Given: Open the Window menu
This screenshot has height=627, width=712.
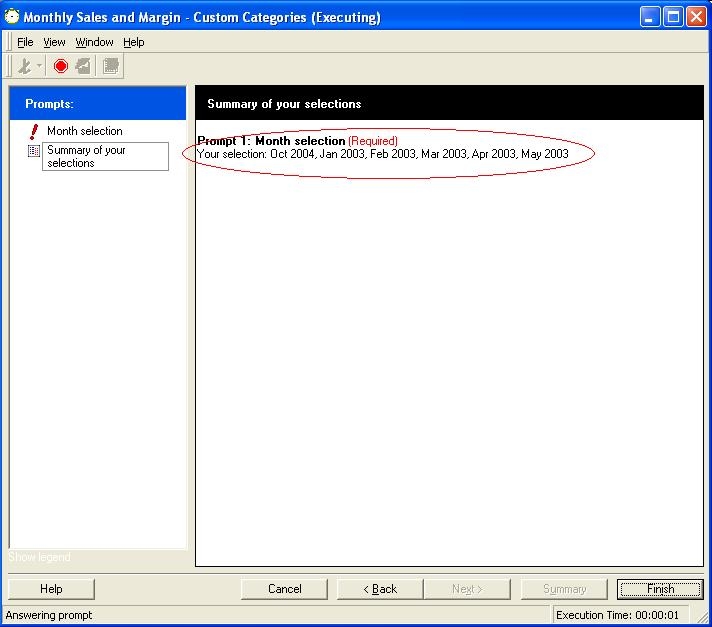Looking at the screenshot, I should pyautogui.click(x=95, y=42).
